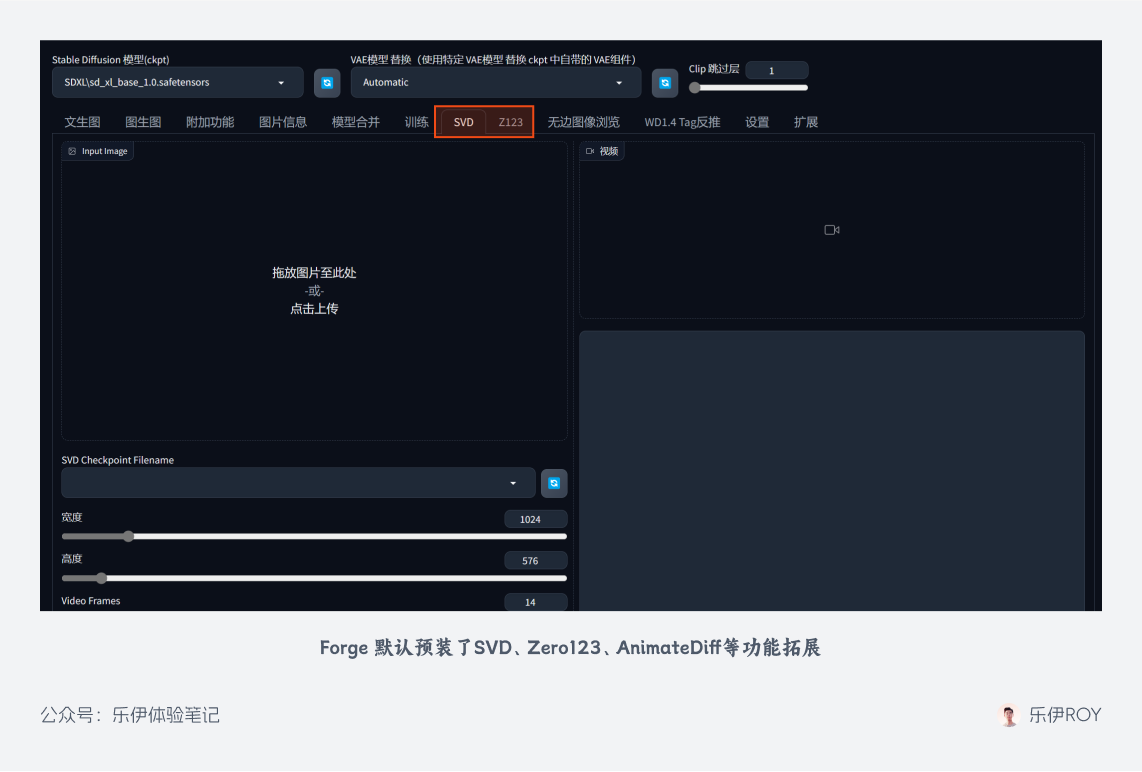Refresh the VAE model list

[x=664, y=83]
